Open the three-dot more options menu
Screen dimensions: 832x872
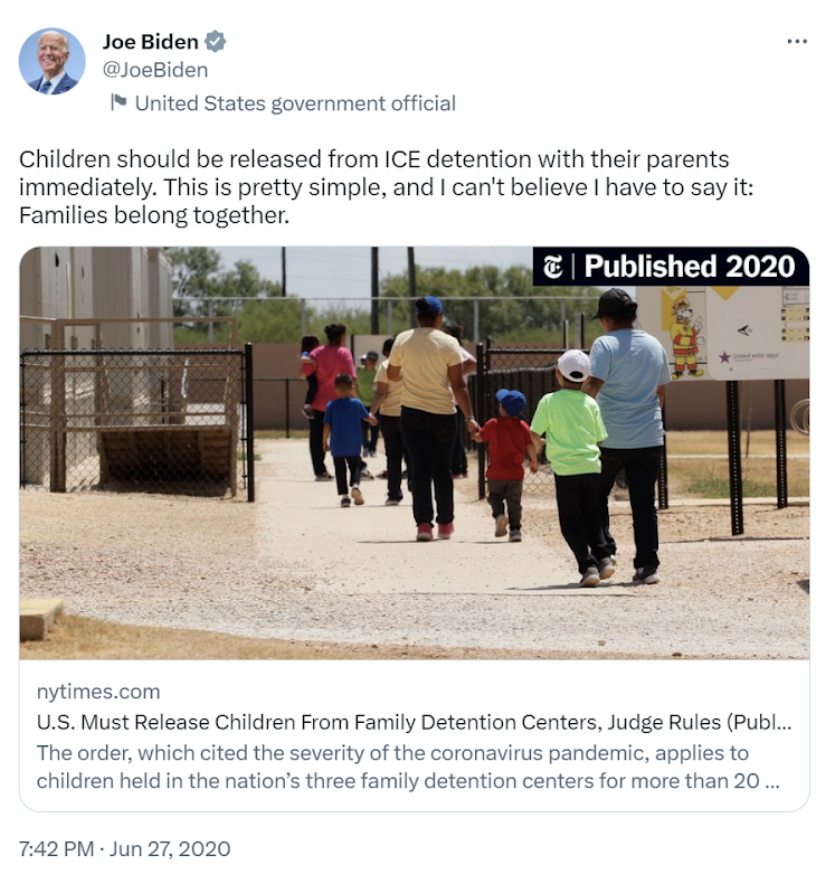pos(797,41)
